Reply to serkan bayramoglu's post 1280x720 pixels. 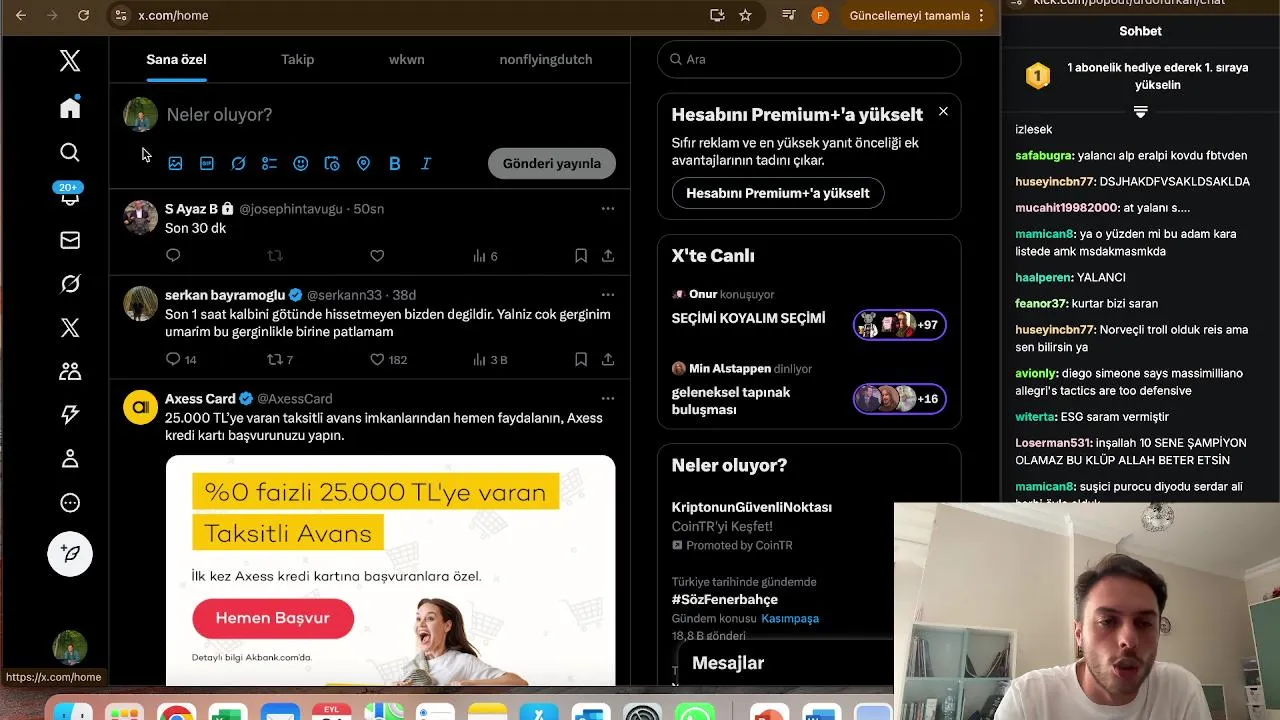[181, 359]
